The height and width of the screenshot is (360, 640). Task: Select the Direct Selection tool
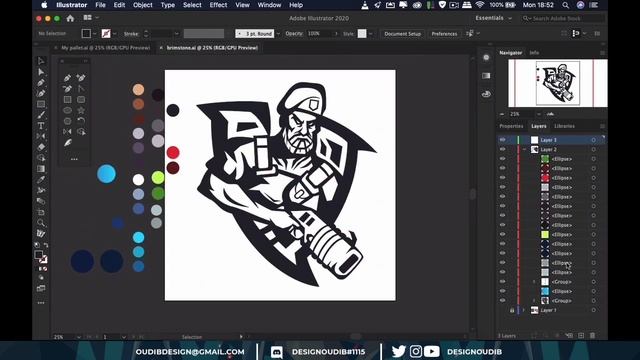click(x=41, y=72)
